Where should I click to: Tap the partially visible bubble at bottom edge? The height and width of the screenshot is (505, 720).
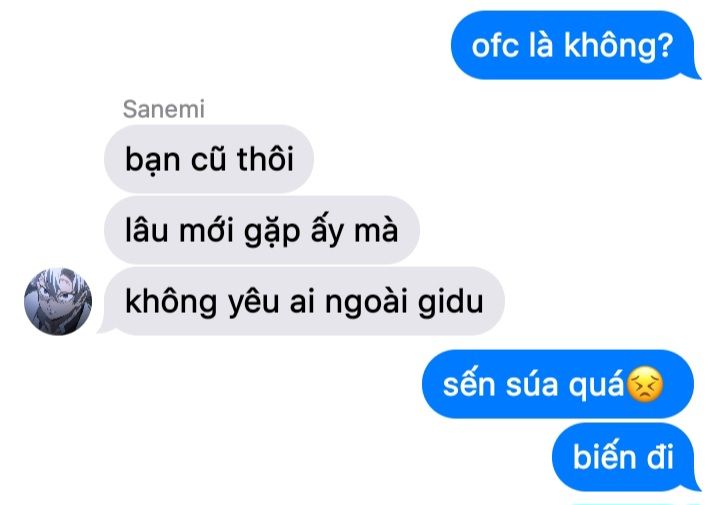coord(636,503)
